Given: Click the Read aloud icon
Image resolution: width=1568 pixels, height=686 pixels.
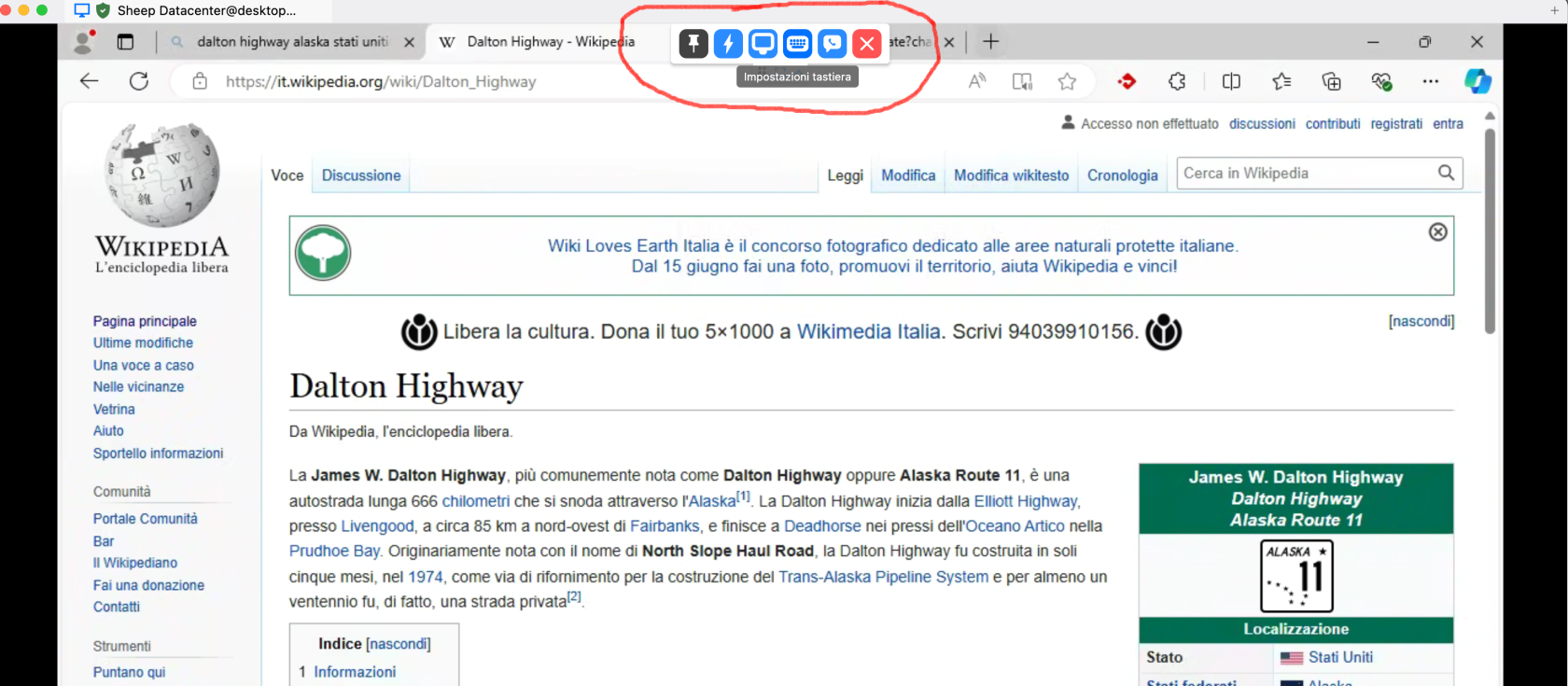Looking at the screenshot, I should point(977,81).
